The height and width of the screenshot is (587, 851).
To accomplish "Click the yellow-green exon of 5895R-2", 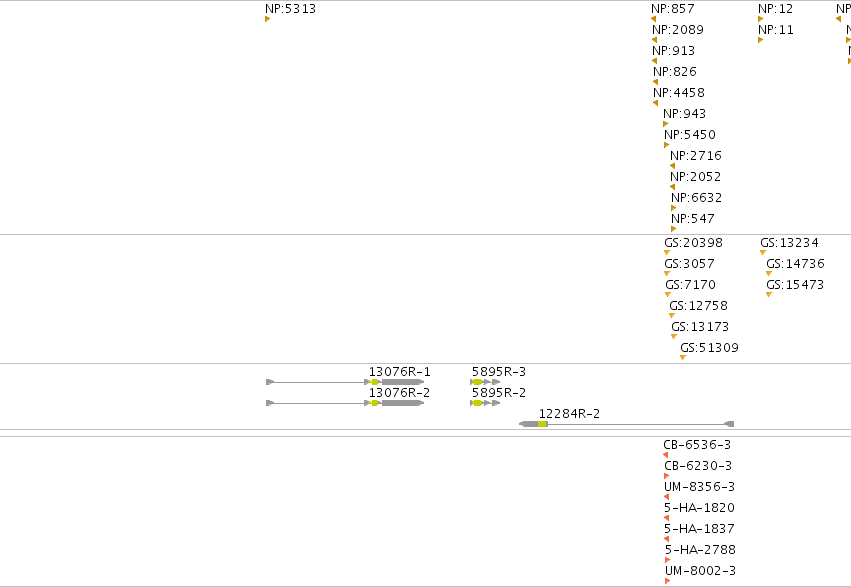I will pyautogui.click(x=478, y=403).
